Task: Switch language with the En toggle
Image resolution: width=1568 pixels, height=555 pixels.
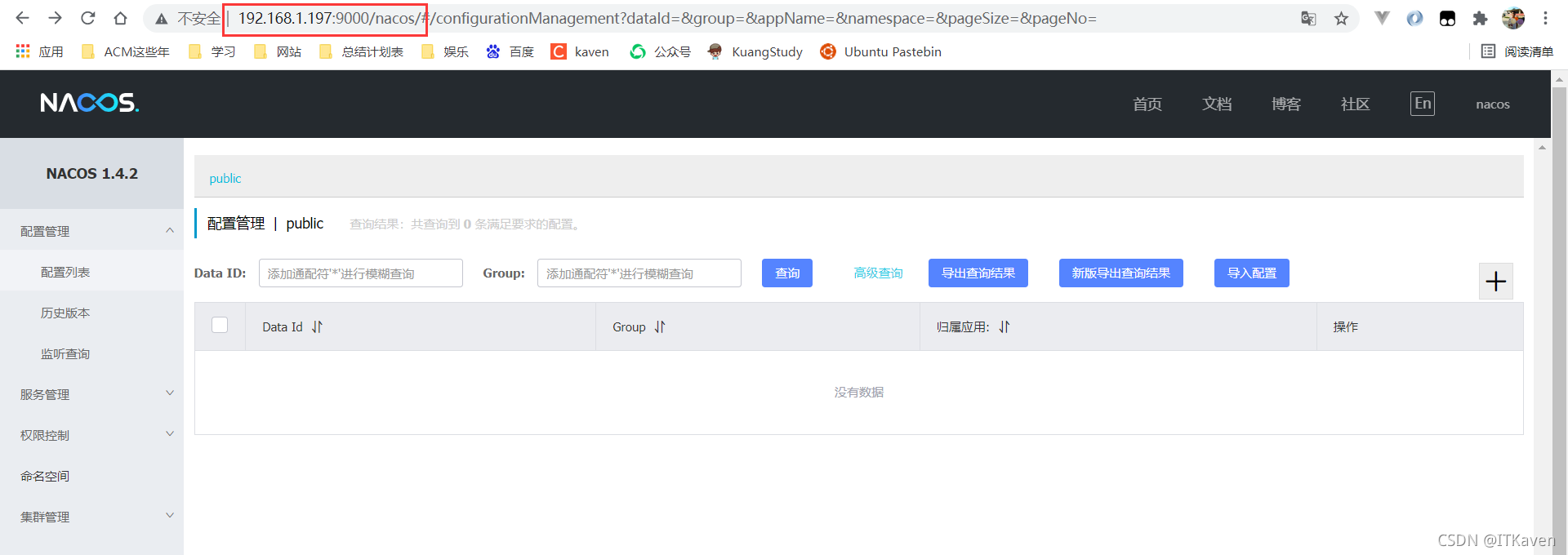Action: click(1423, 104)
